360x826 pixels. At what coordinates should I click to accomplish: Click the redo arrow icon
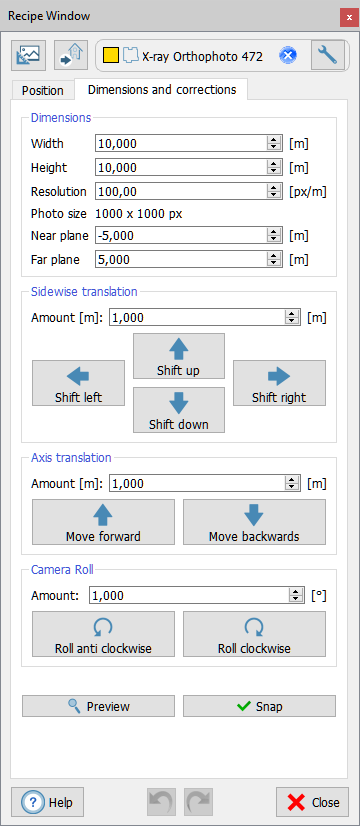coord(198,802)
